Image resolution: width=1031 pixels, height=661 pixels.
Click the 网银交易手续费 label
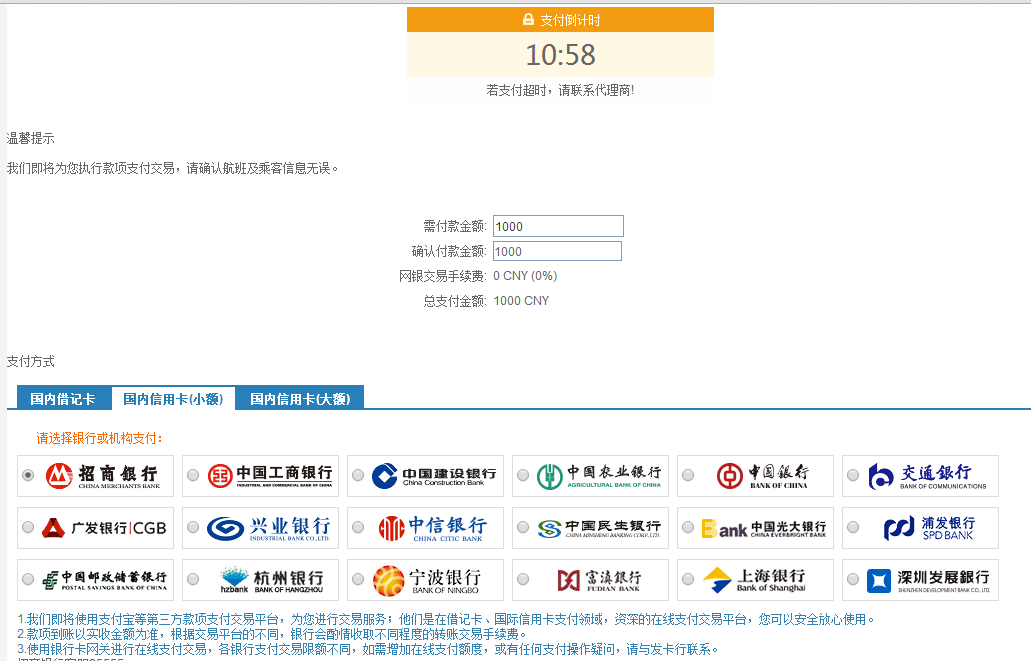coord(443,276)
